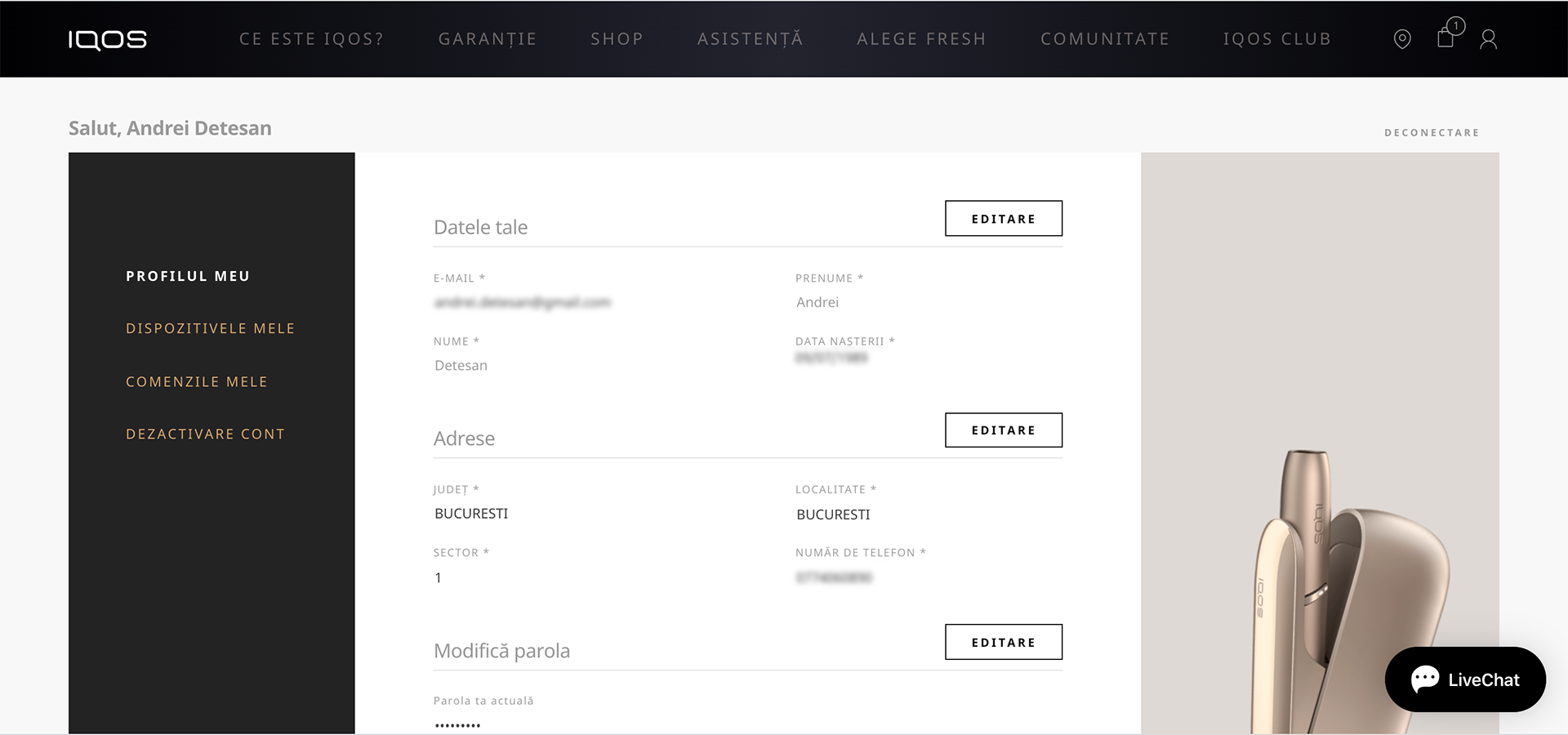Screen dimensions: 1568x735
Task: Click the 'Adrese' heading
Action: 464,439
